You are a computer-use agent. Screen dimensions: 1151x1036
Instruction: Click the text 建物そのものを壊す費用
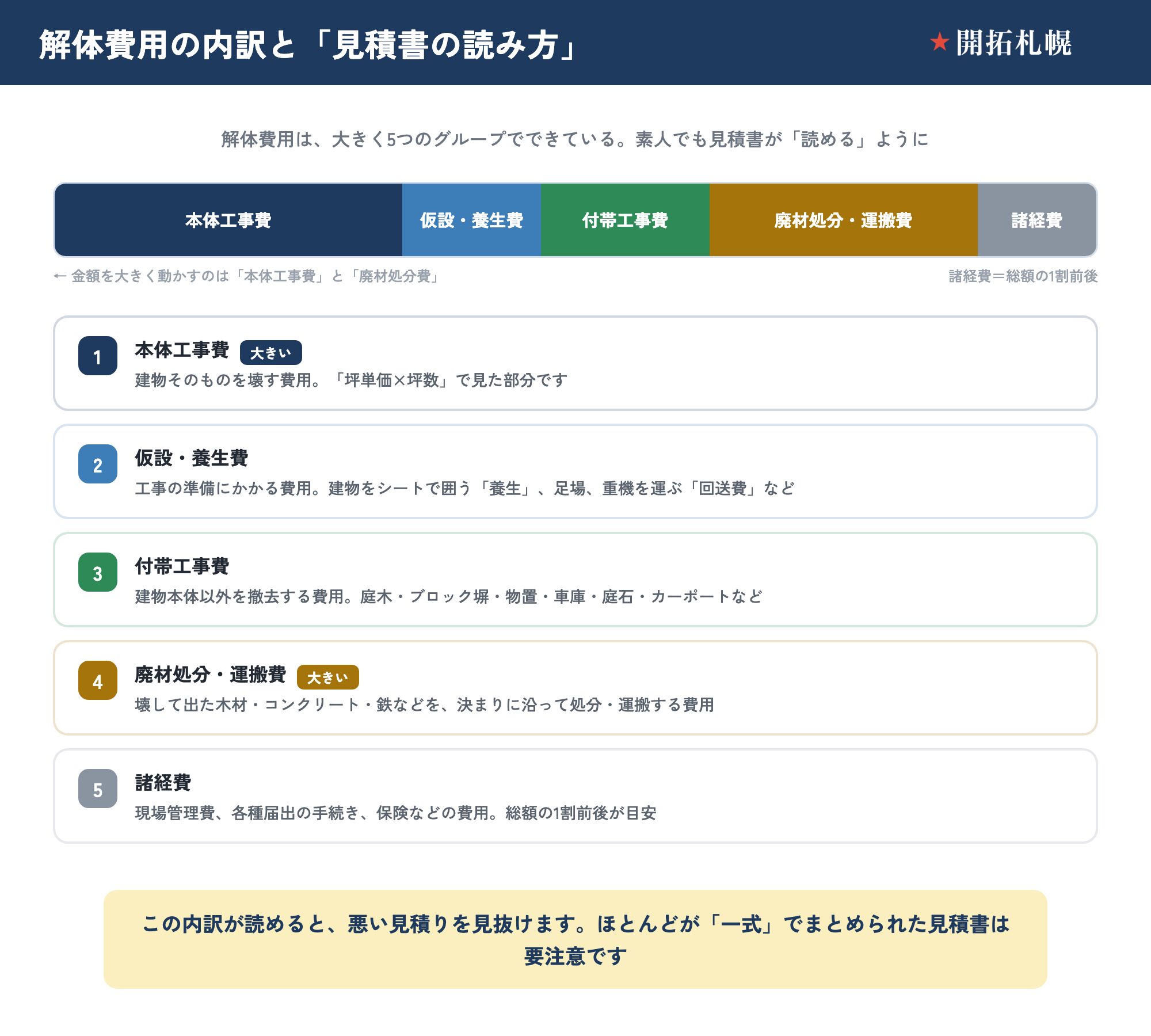tap(352, 380)
